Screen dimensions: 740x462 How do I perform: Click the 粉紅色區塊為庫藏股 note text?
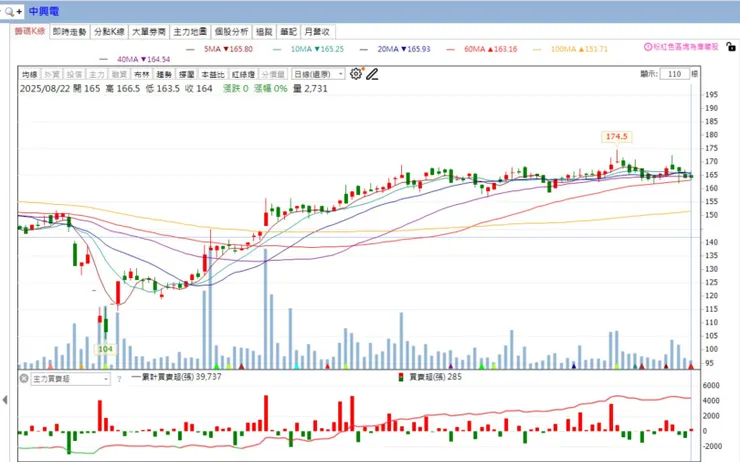(x=686, y=47)
